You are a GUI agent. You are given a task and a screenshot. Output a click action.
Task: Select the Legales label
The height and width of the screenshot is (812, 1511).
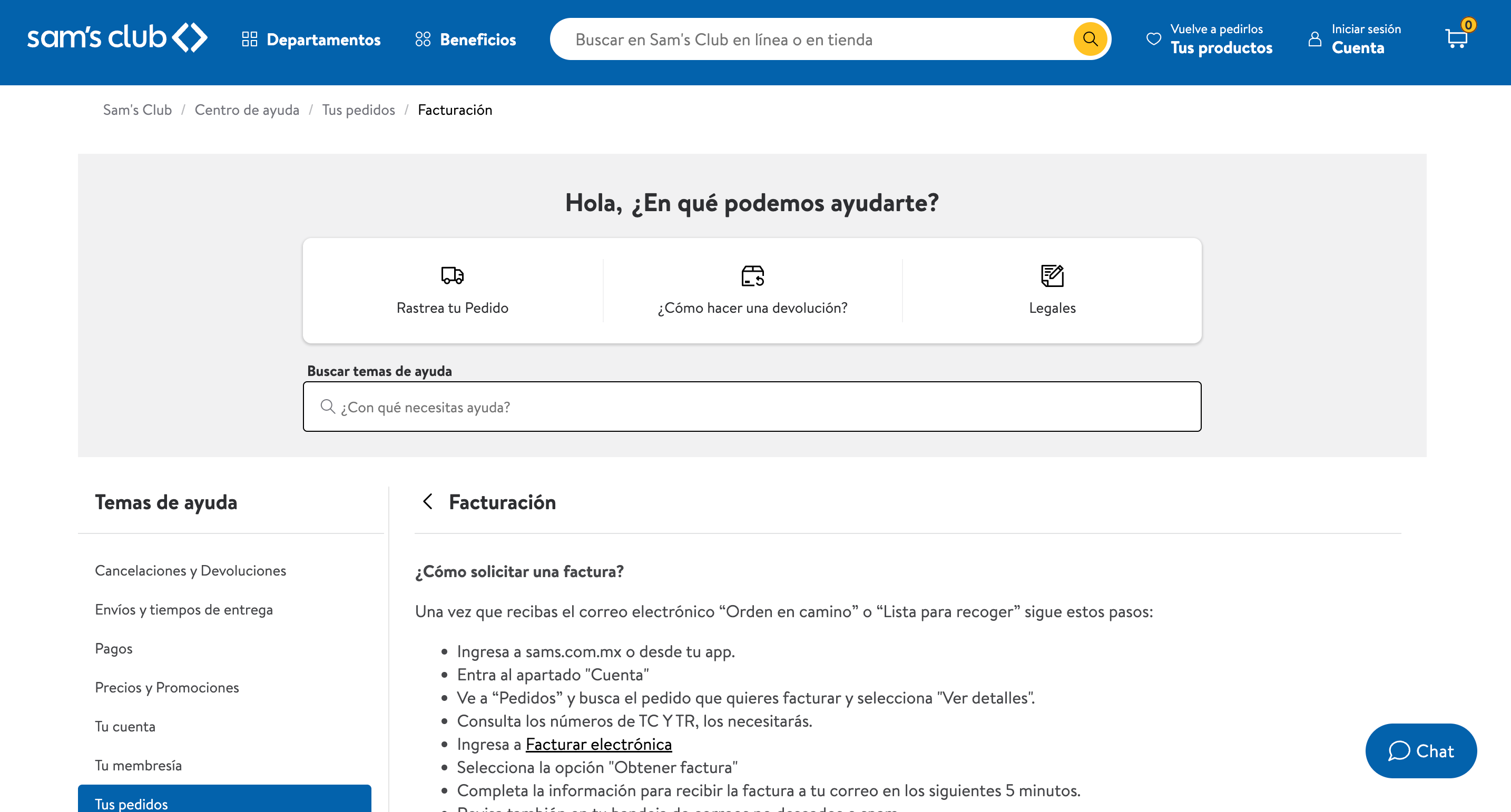click(1052, 308)
